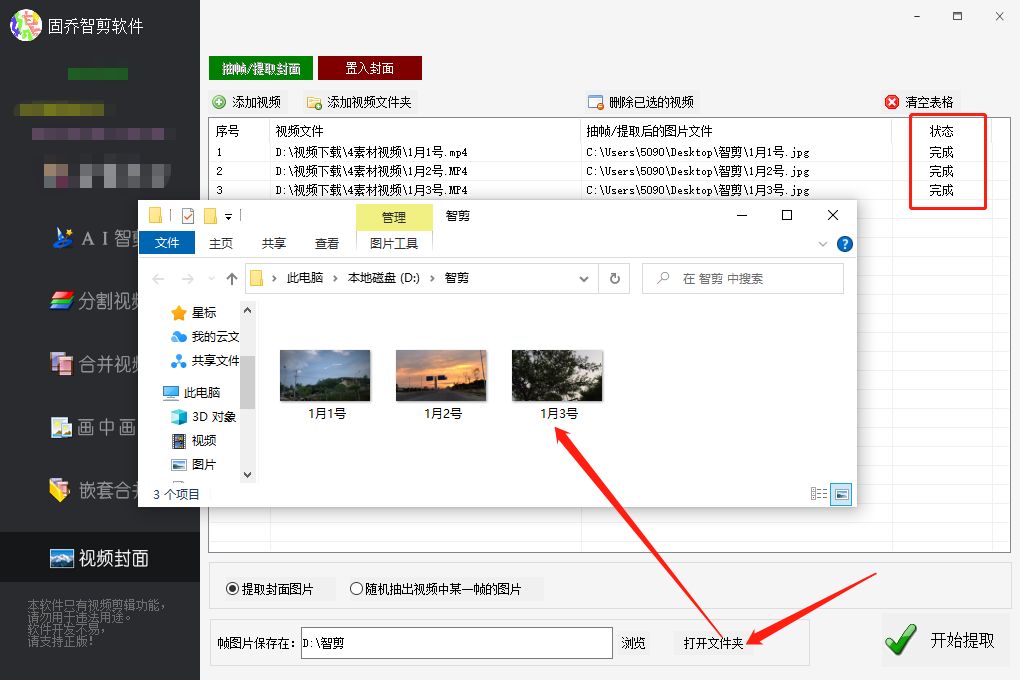Click the 在 智剪 中搜索 search box
Screen dimensions: 1020x680
tap(743, 279)
